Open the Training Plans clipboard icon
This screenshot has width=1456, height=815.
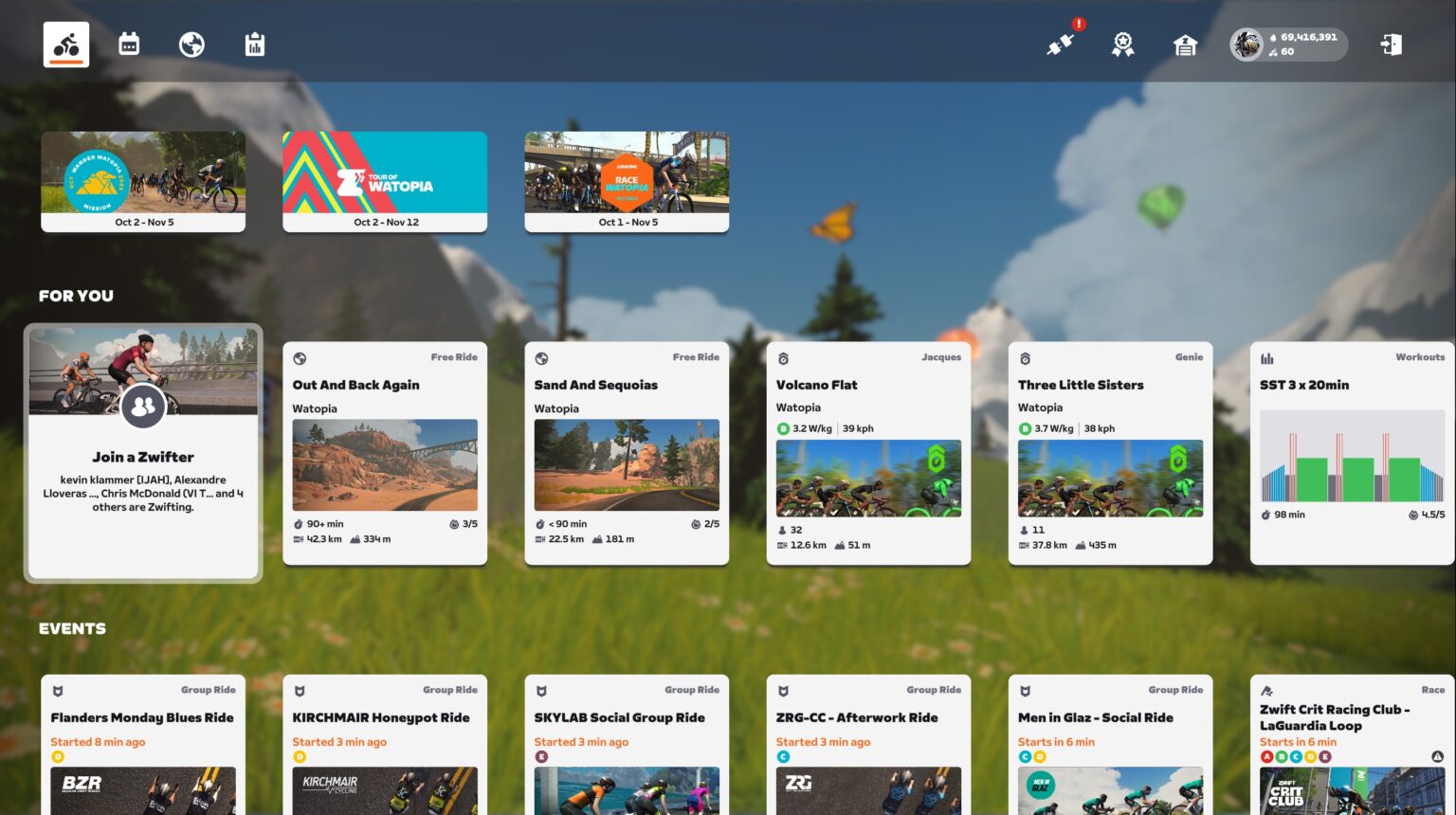(x=254, y=44)
